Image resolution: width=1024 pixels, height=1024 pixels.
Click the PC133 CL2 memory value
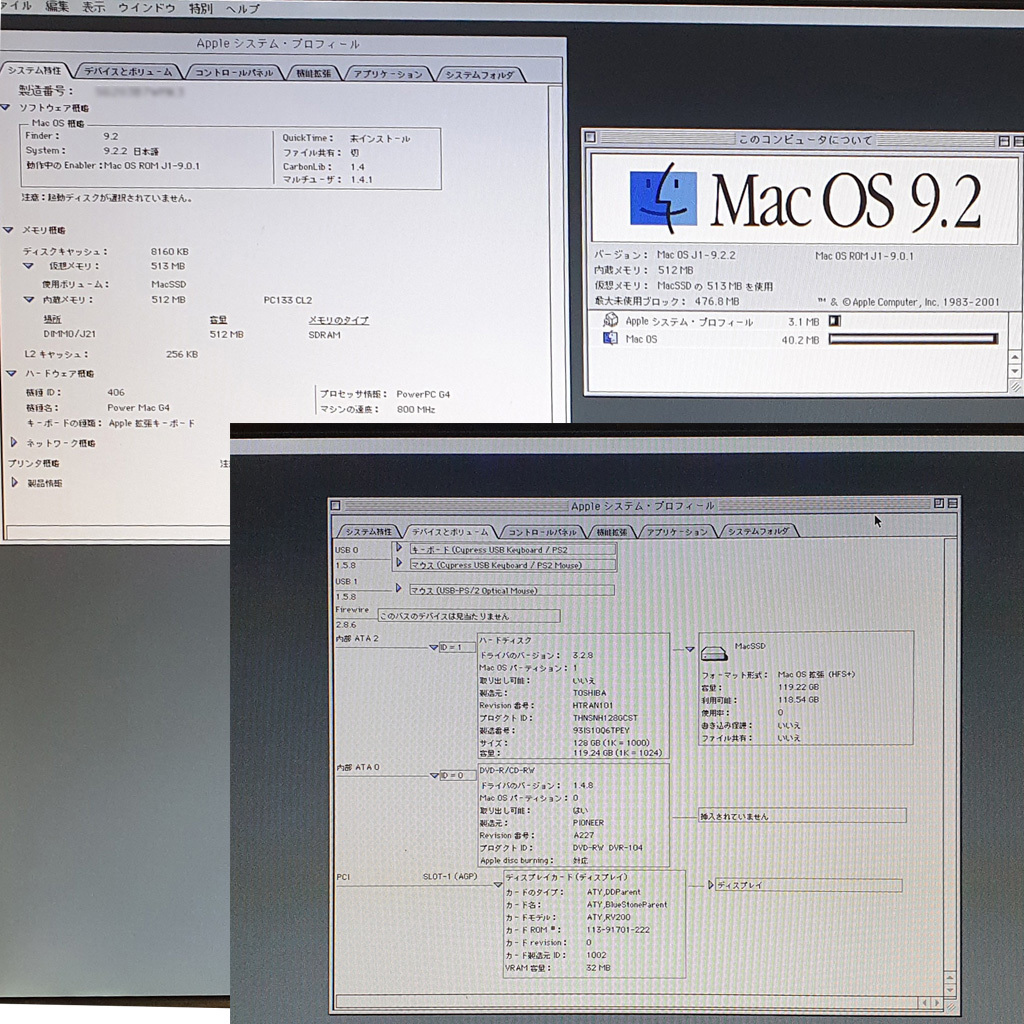pyautogui.click(x=287, y=300)
